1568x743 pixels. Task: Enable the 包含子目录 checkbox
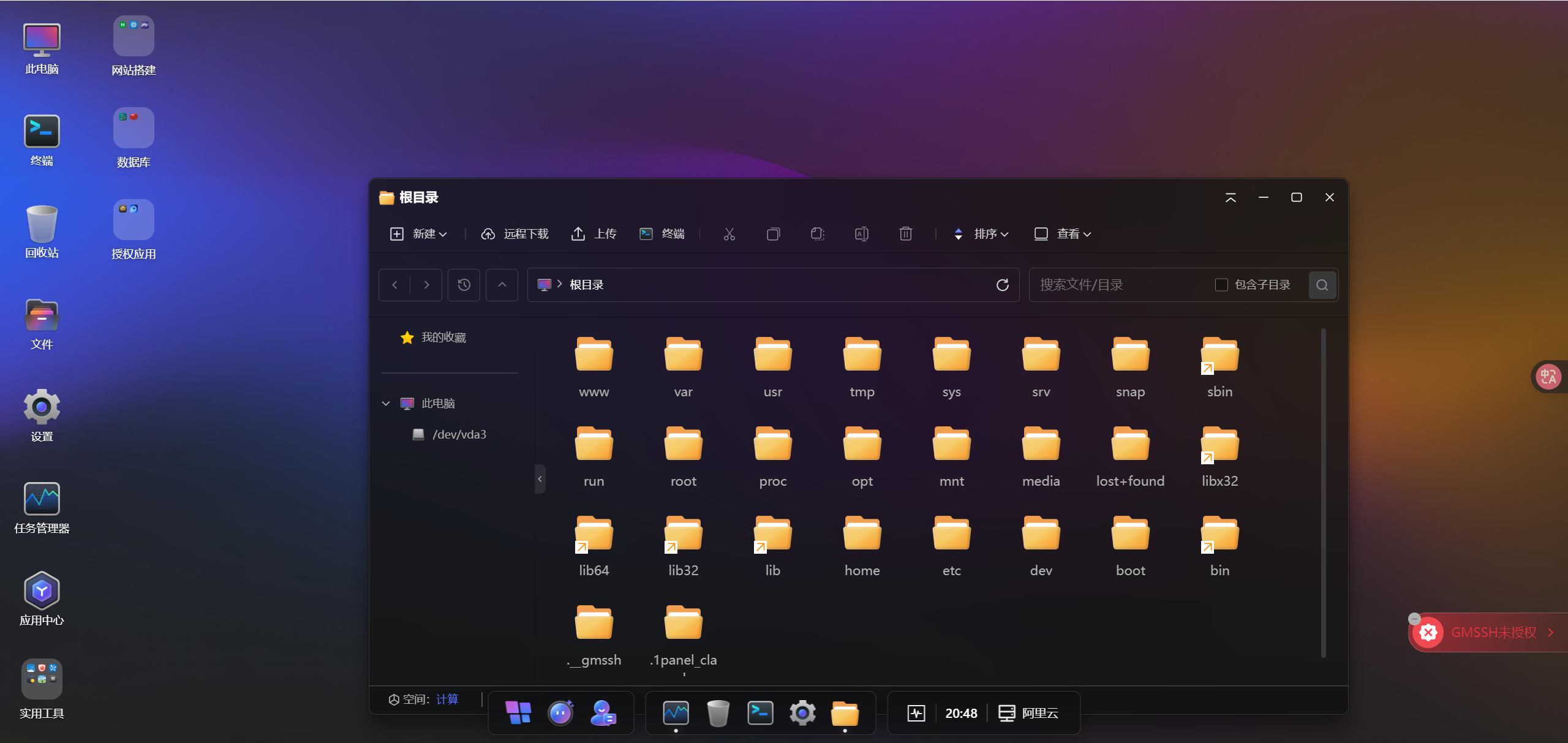tap(1221, 285)
